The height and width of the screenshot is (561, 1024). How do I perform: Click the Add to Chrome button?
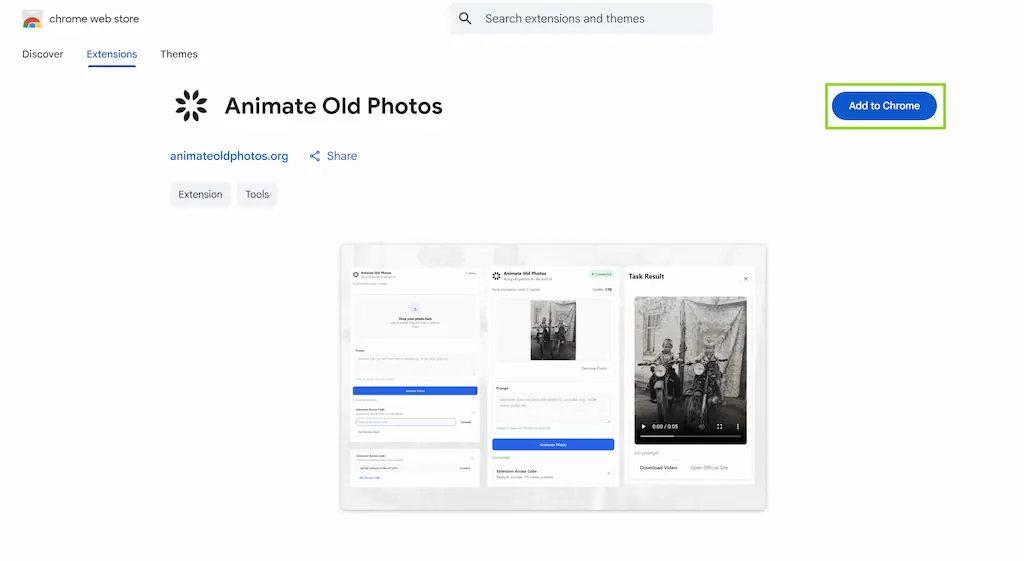(884, 106)
